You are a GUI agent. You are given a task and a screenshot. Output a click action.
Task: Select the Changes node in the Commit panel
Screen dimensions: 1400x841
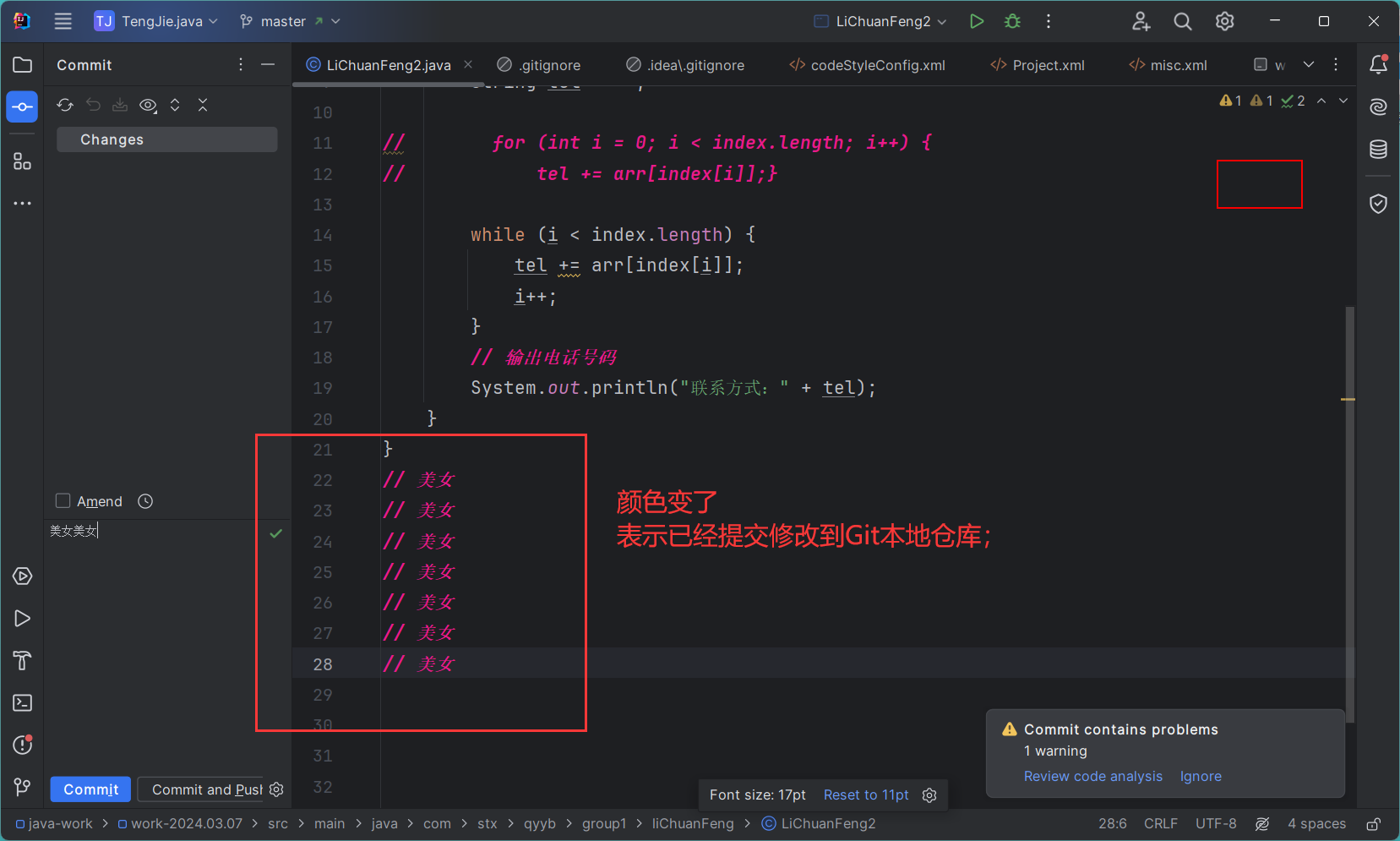point(167,139)
